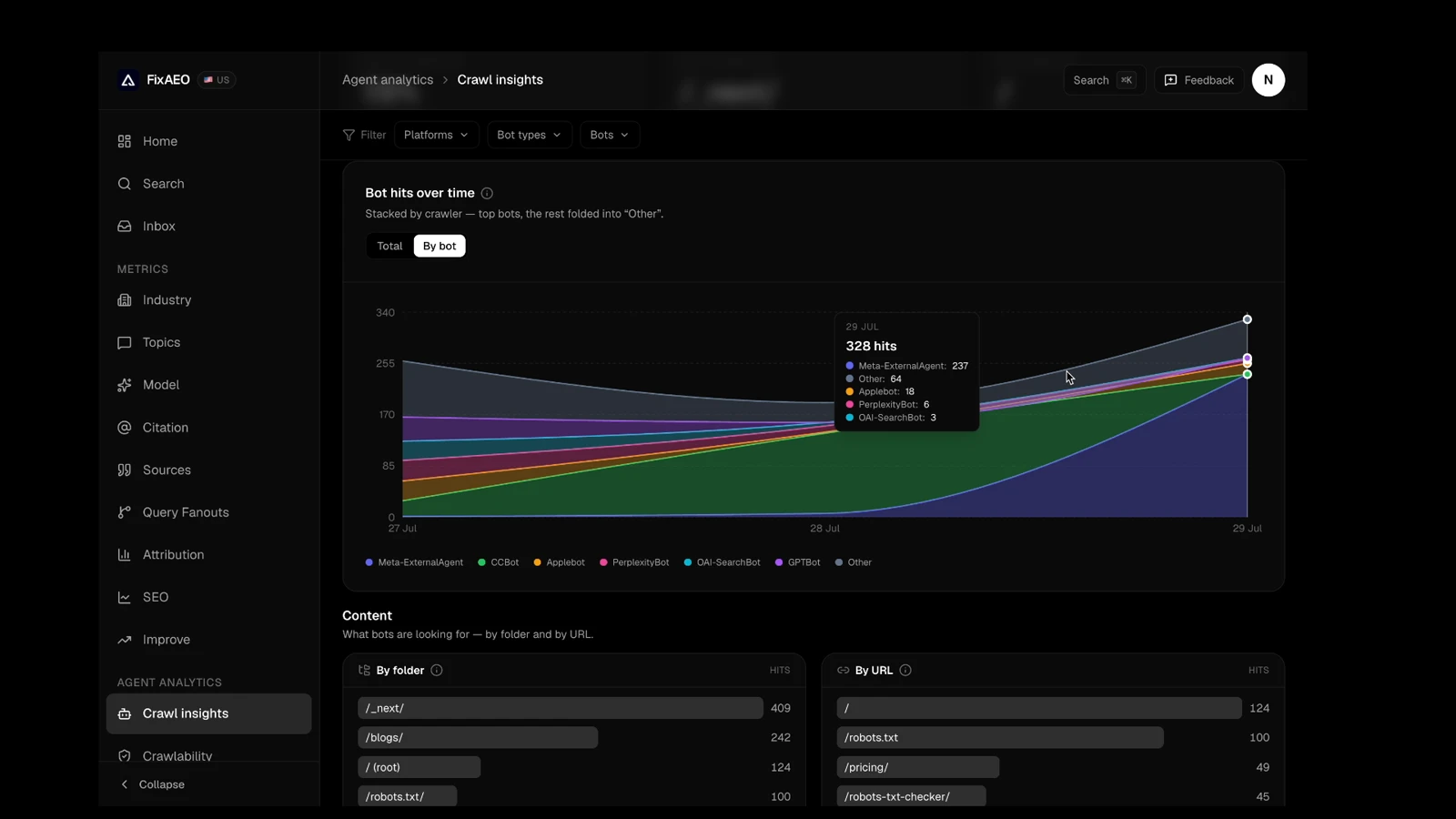
Task: Click the Topics speech bubble icon
Action: [x=125, y=343]
